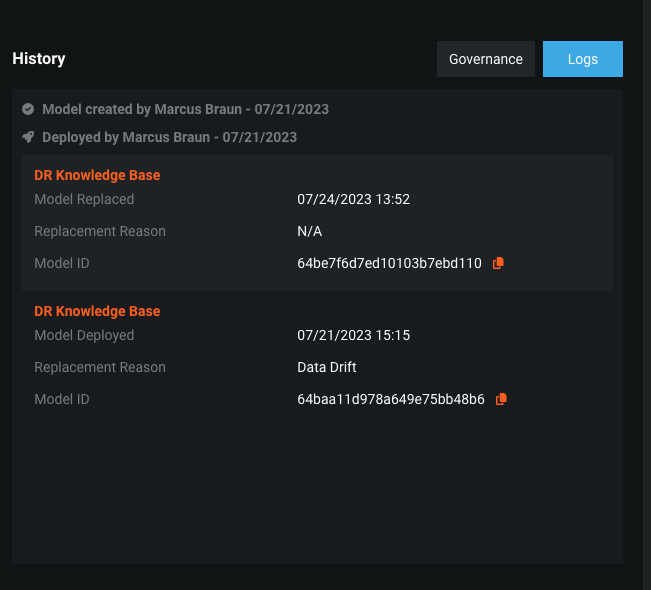Click the Model Deployed label
651x590 pixels.
coord(84,335)
